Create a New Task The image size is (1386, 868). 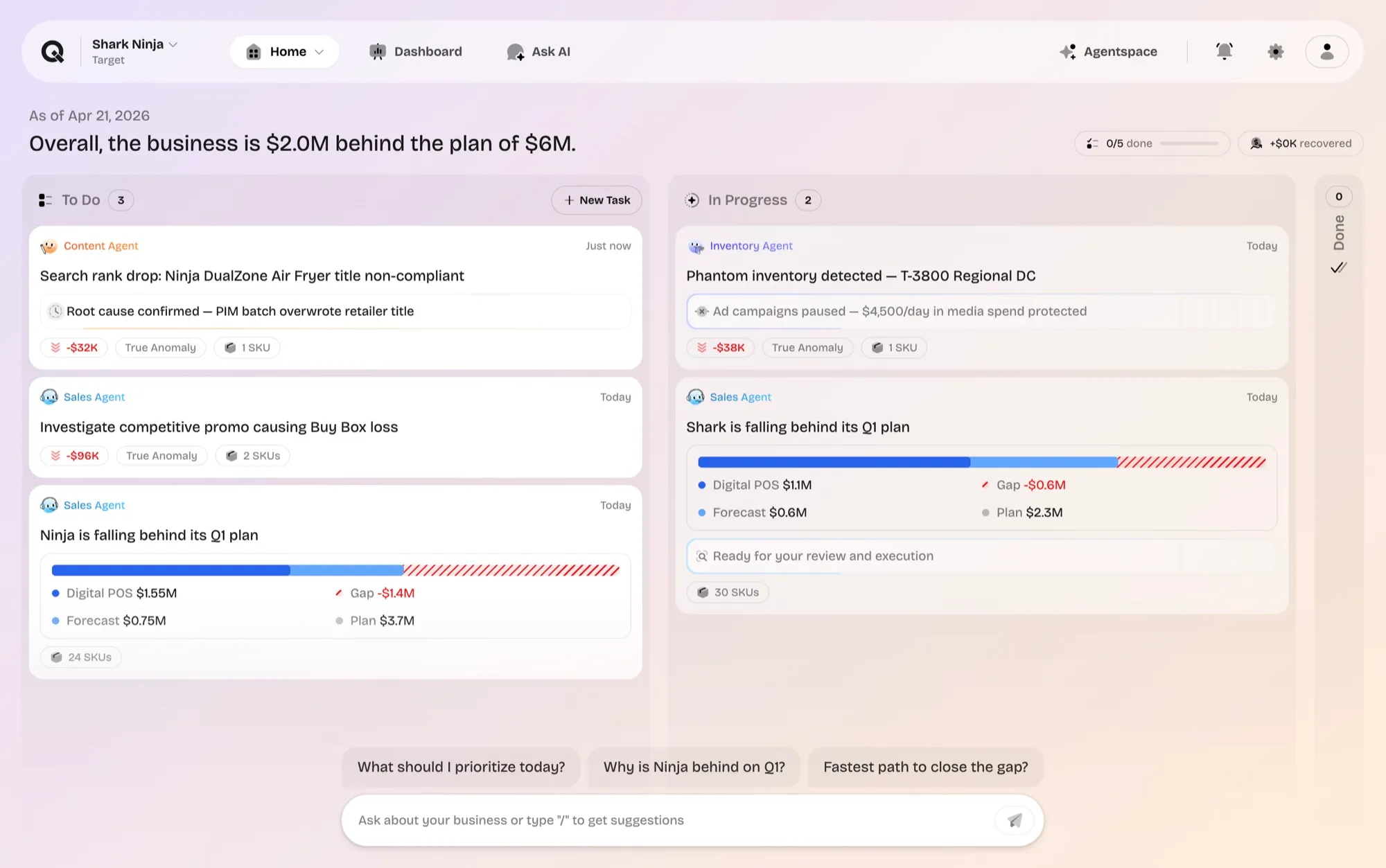point(597,200)
